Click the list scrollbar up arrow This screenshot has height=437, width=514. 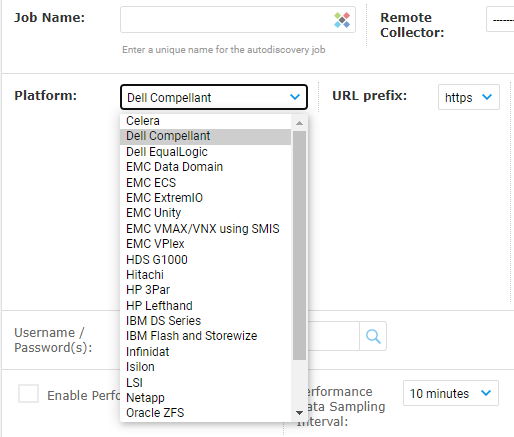[x=299, y=123]
